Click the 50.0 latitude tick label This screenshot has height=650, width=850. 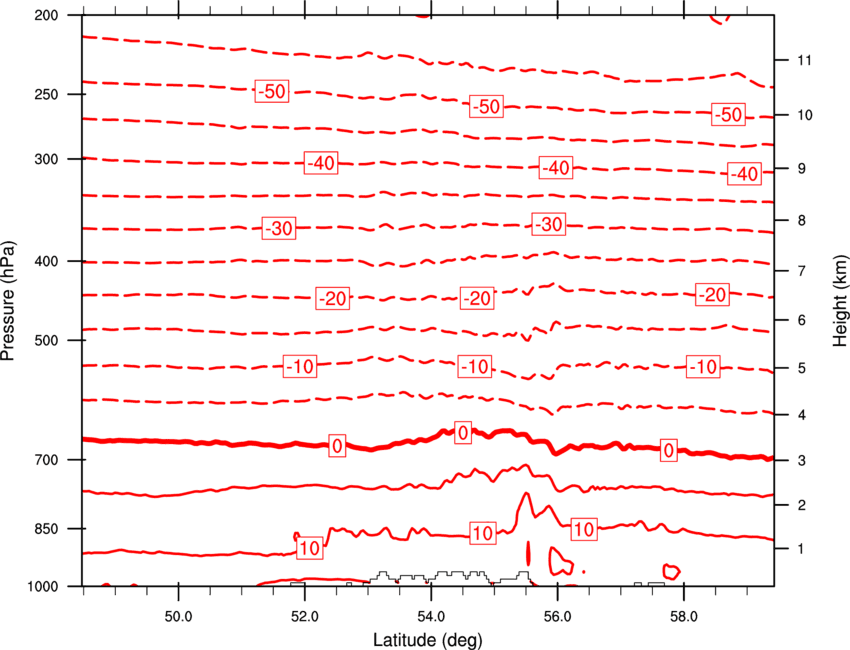[x=178, y=617]
